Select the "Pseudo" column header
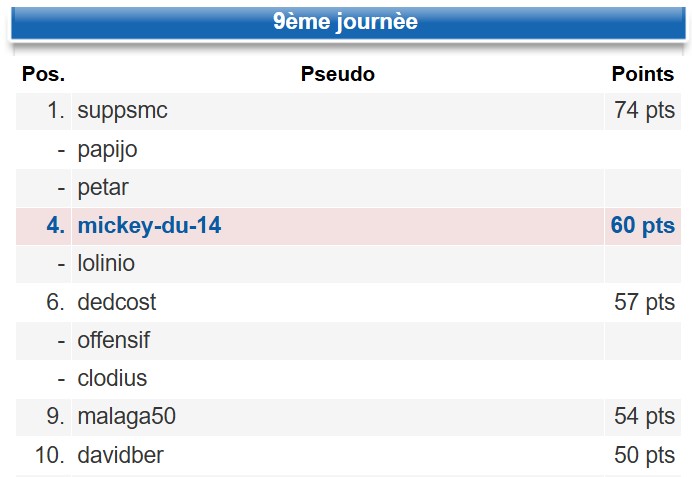This screenshot has width=692, height=477. (x=337, y=74)
